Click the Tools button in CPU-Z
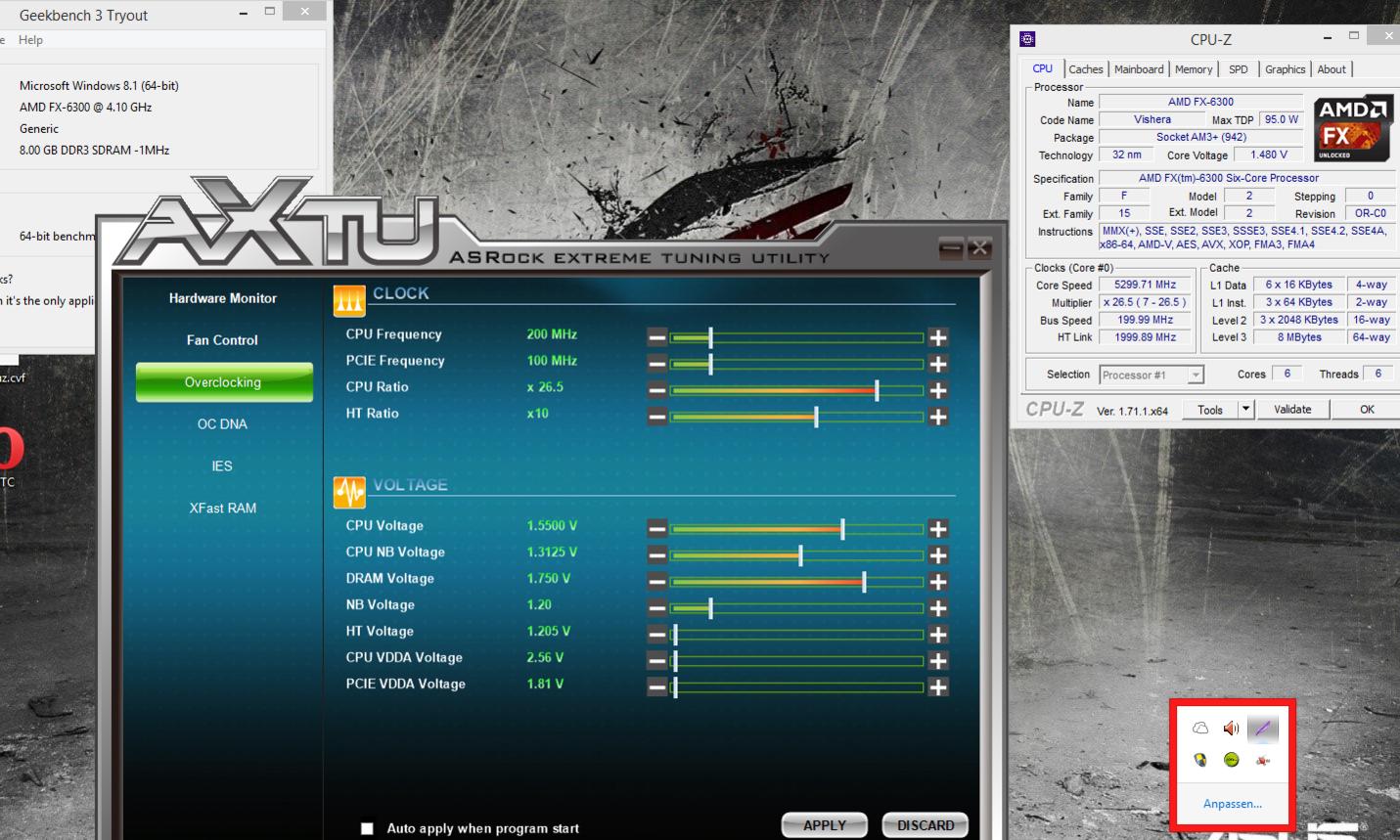The image size is (1400, 840). coord(1210,410)
